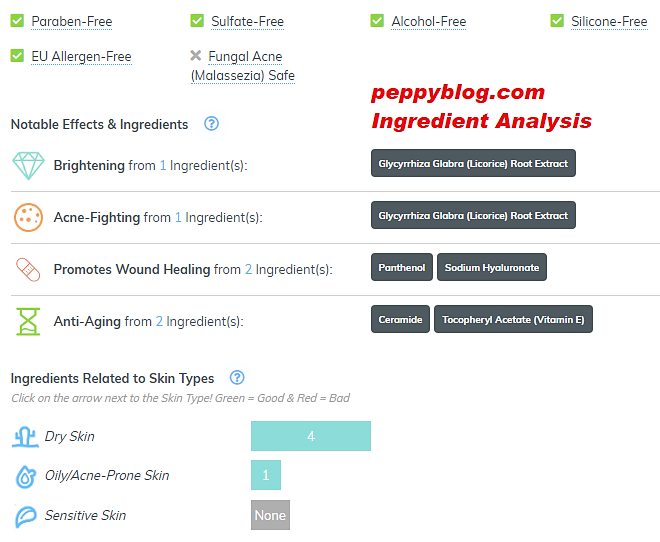Click the Dry Skin cactus icon

tap(26, 437)
